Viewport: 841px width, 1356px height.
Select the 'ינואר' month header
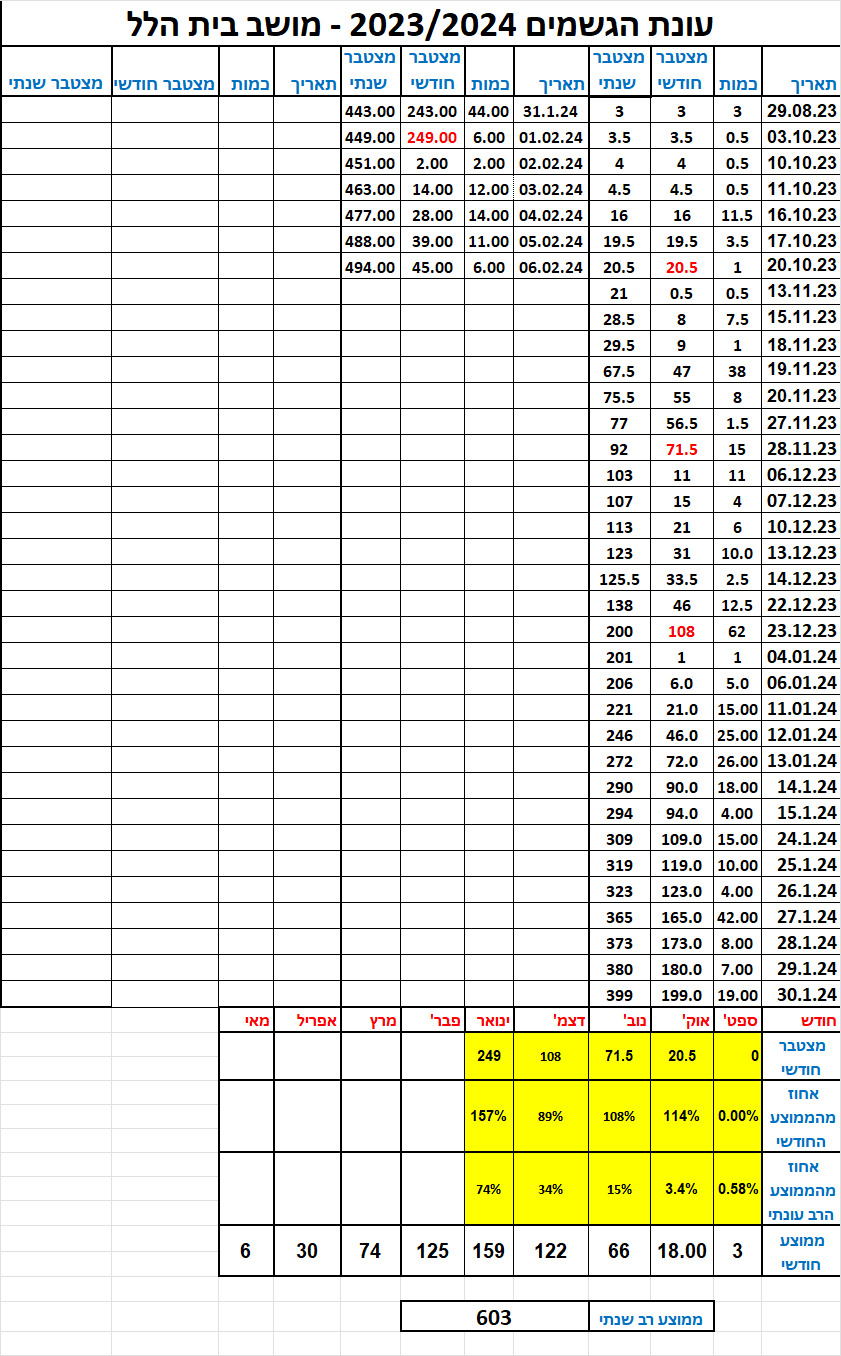(x=489, y=1021)
